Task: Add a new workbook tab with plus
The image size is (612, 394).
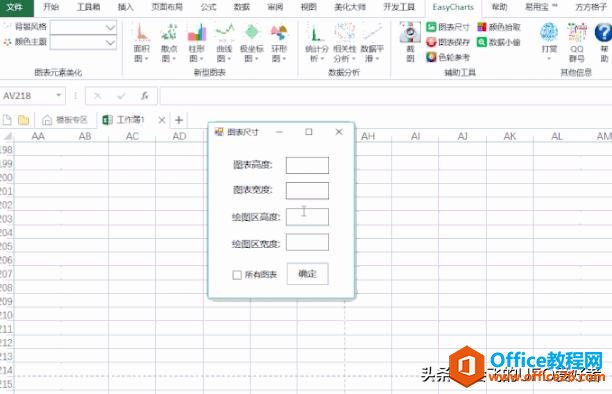Action: click(179, 120)
